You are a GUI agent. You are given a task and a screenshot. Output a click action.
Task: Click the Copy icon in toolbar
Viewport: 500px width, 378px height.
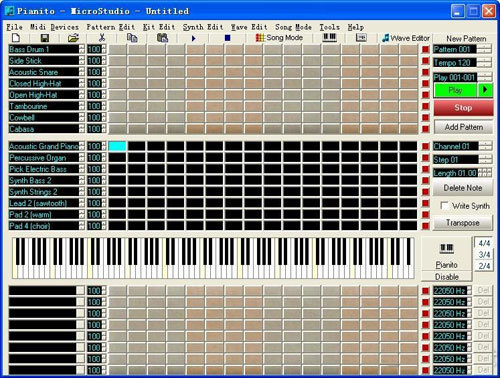coord(132,38)
